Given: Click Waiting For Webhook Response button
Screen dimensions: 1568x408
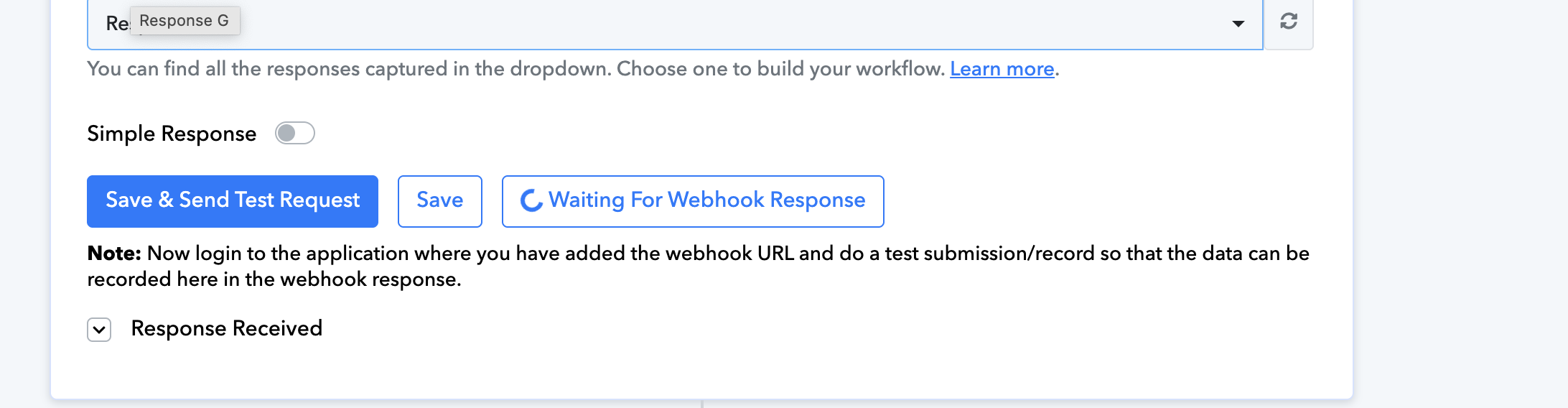Looking at the screenshot, I should (x=693, y=201).
